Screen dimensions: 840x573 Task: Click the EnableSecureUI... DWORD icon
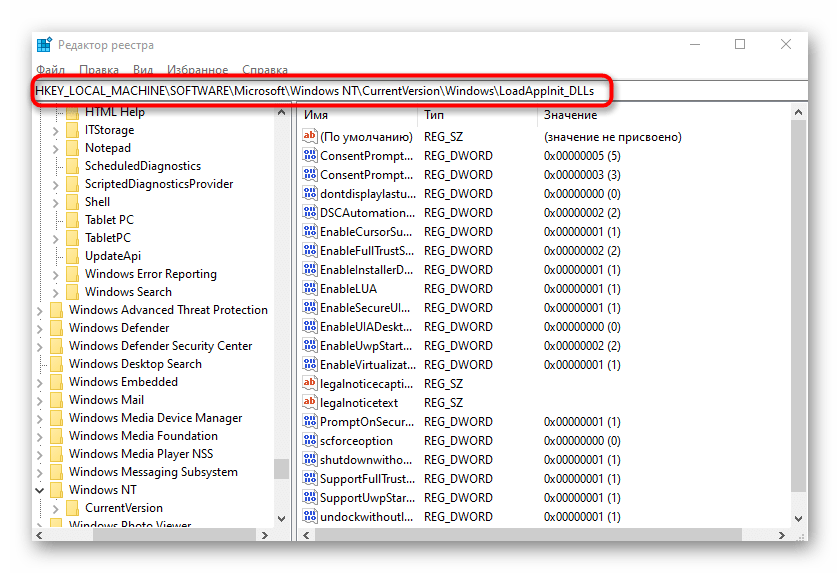[x=310, y=307]
